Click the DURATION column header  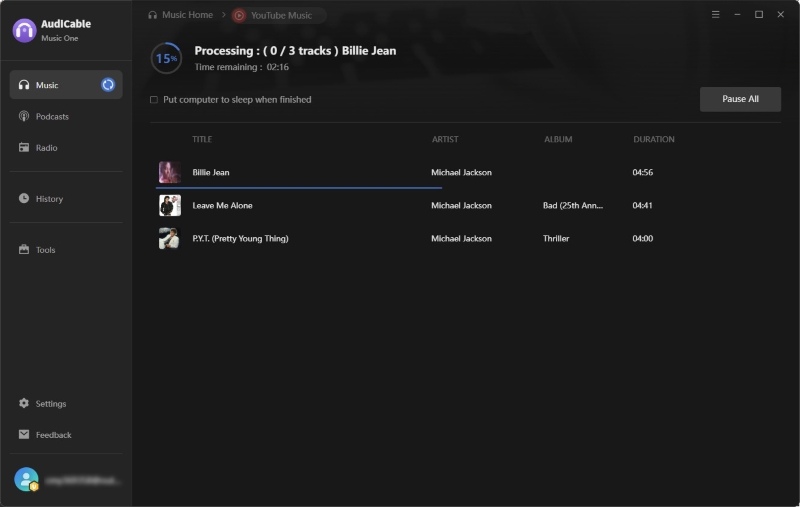pyautogui.click(x=654, y=139)
